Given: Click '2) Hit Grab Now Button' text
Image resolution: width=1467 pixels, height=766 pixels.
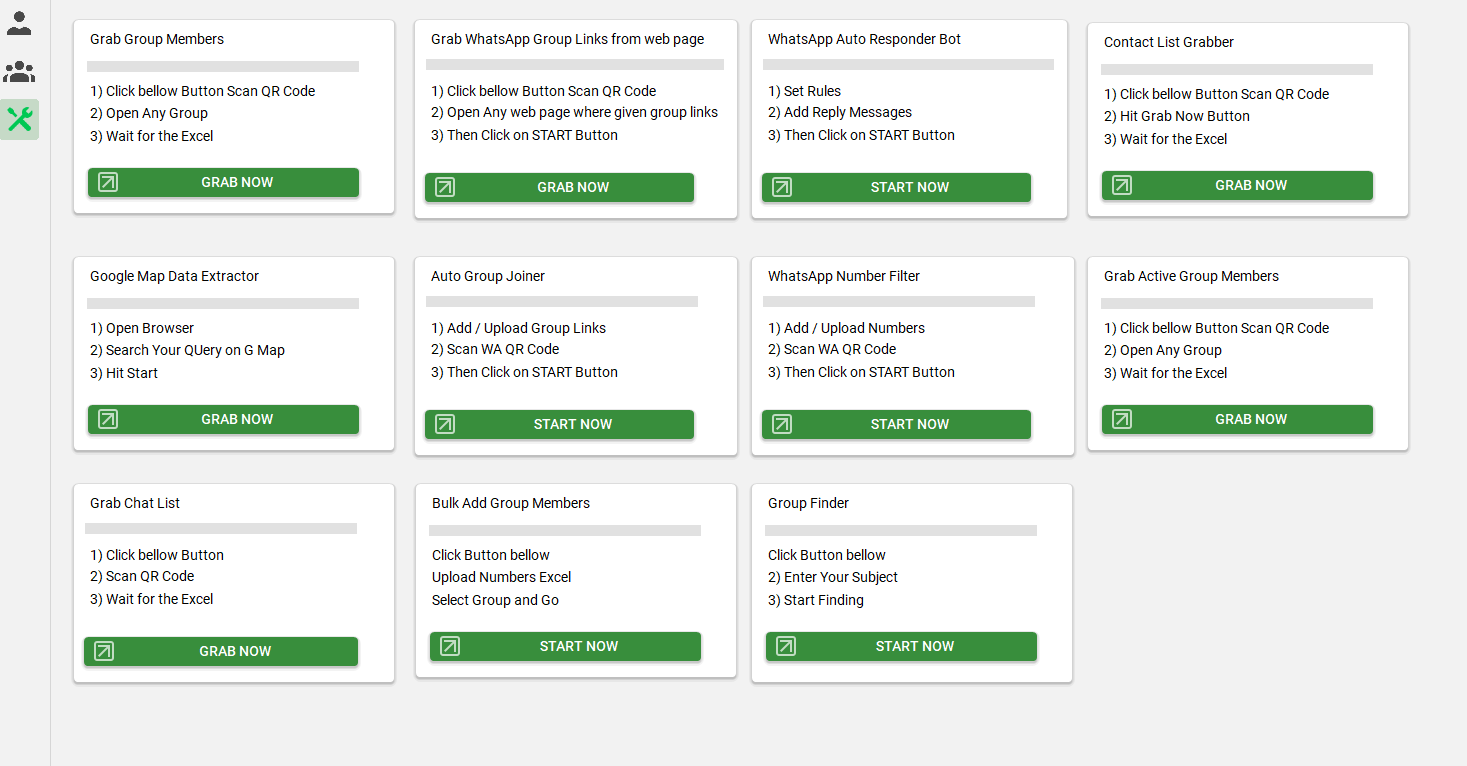Looking at the screenshot, I should tap(1177, 116).
